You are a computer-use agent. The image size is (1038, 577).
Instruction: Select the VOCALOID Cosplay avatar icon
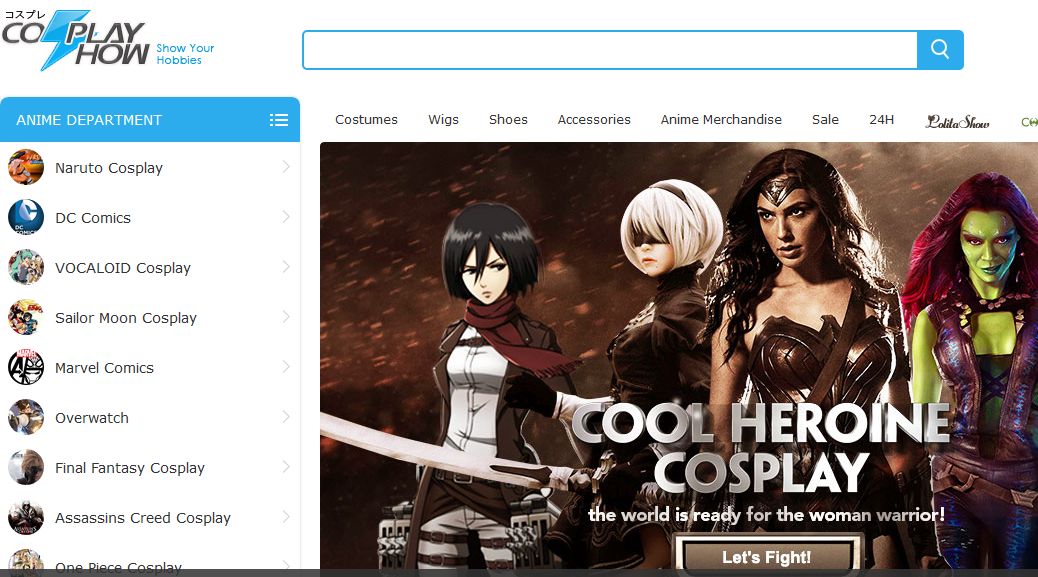(26, 267)
